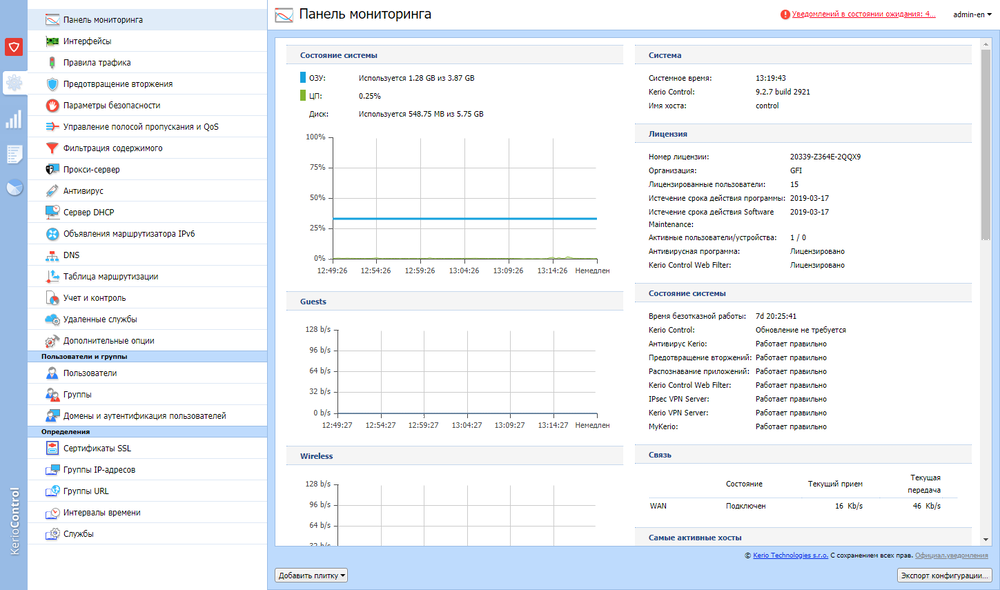Open the Официал.уведомления link
Viewport: 1000px width, 590px height.
coord(951,556)
